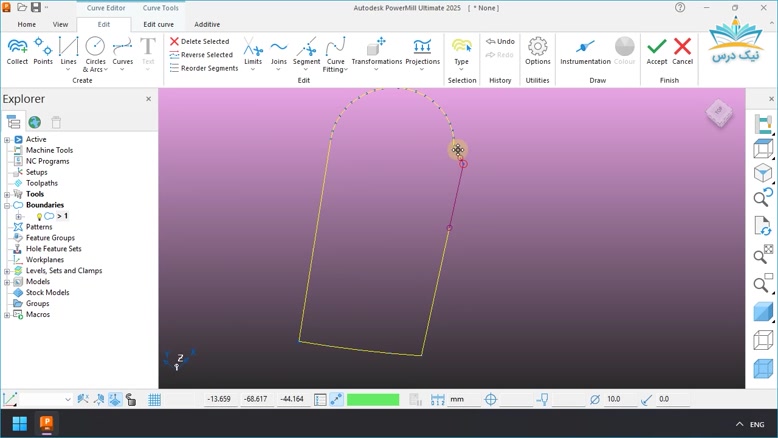778x438 pixels.
Task: Click Reverse Selected button
Action: (201, 55)
